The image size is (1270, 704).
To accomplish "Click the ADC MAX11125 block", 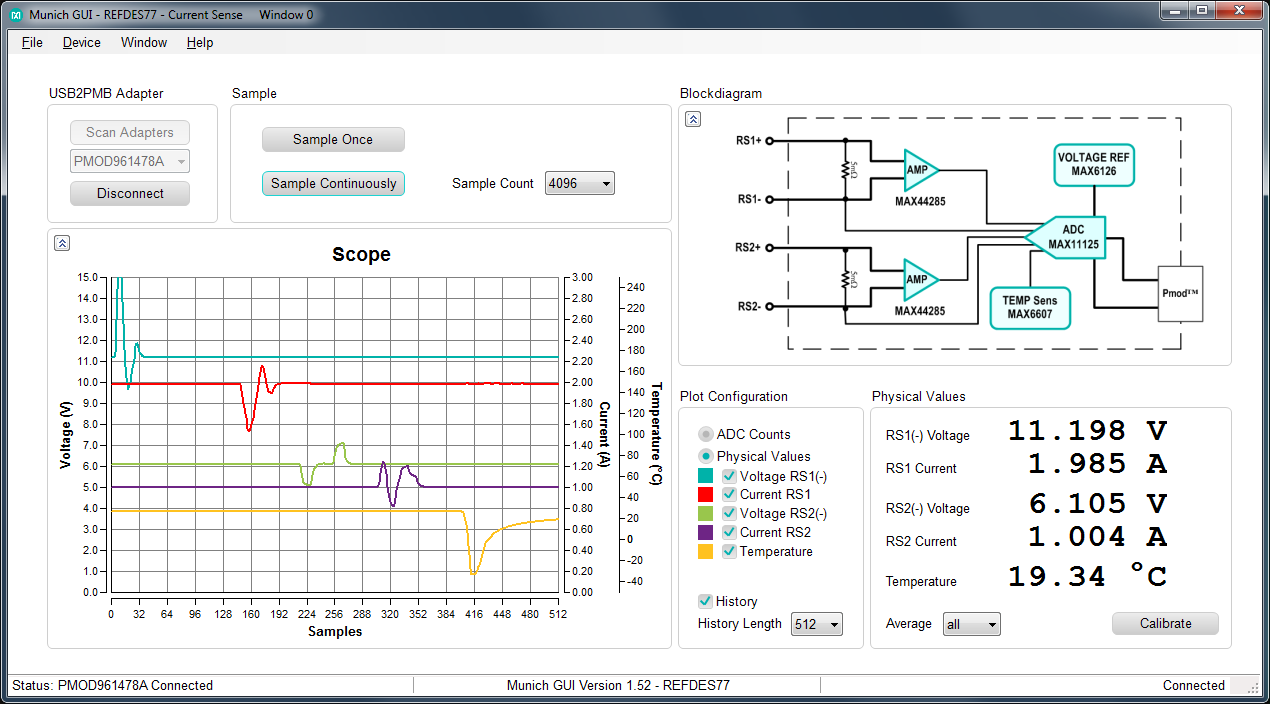I will (x=1068, y=237).
